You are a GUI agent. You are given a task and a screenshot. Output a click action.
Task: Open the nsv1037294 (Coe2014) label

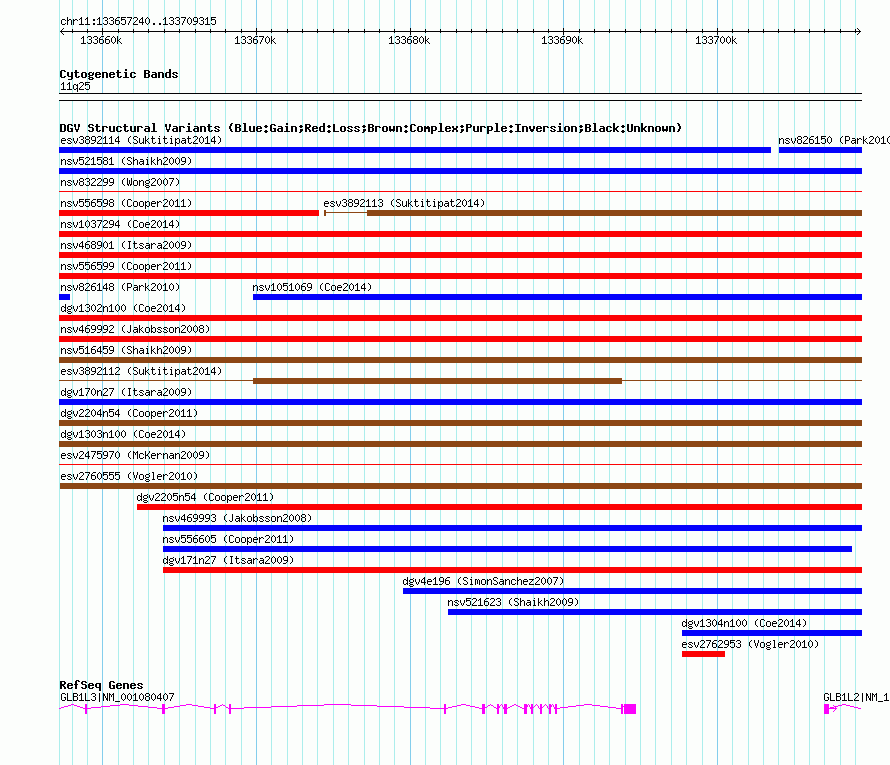pyautogui.click(x=120, y=224)
